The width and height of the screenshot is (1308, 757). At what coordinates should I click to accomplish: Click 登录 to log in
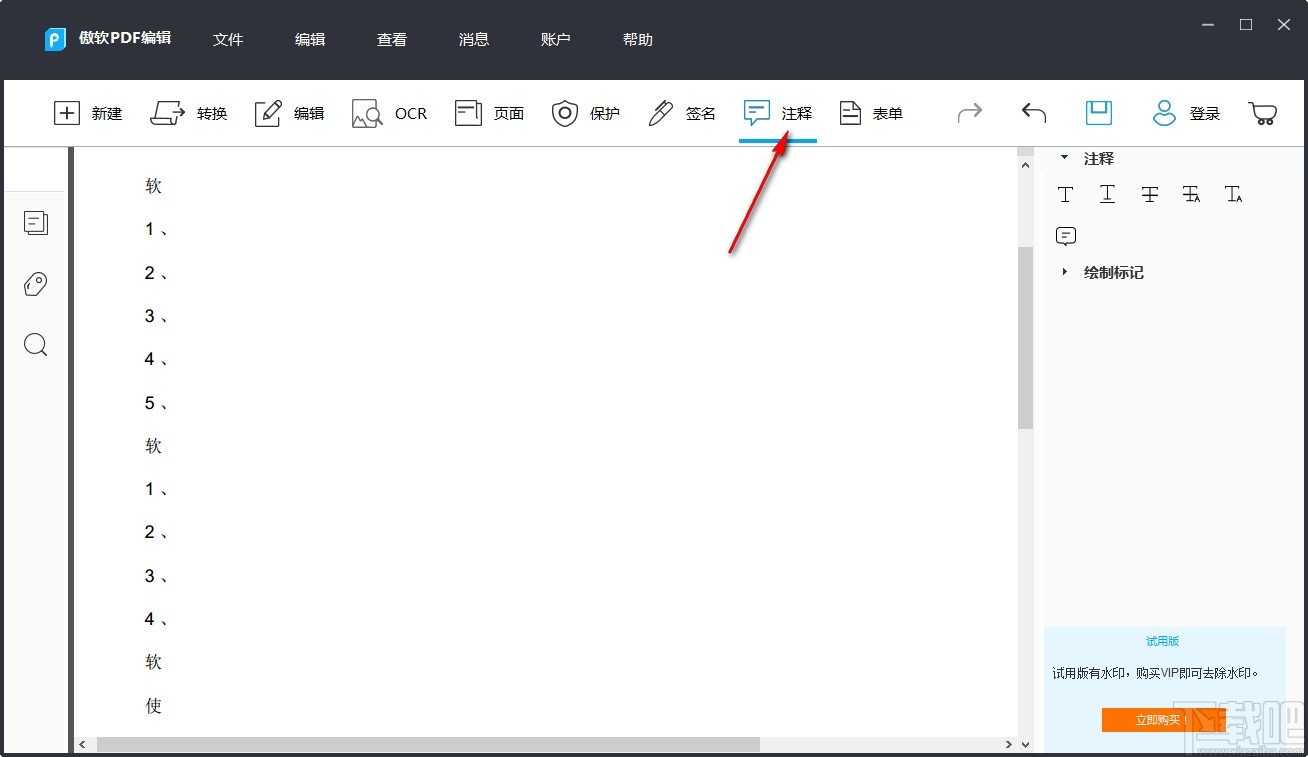1186,113
